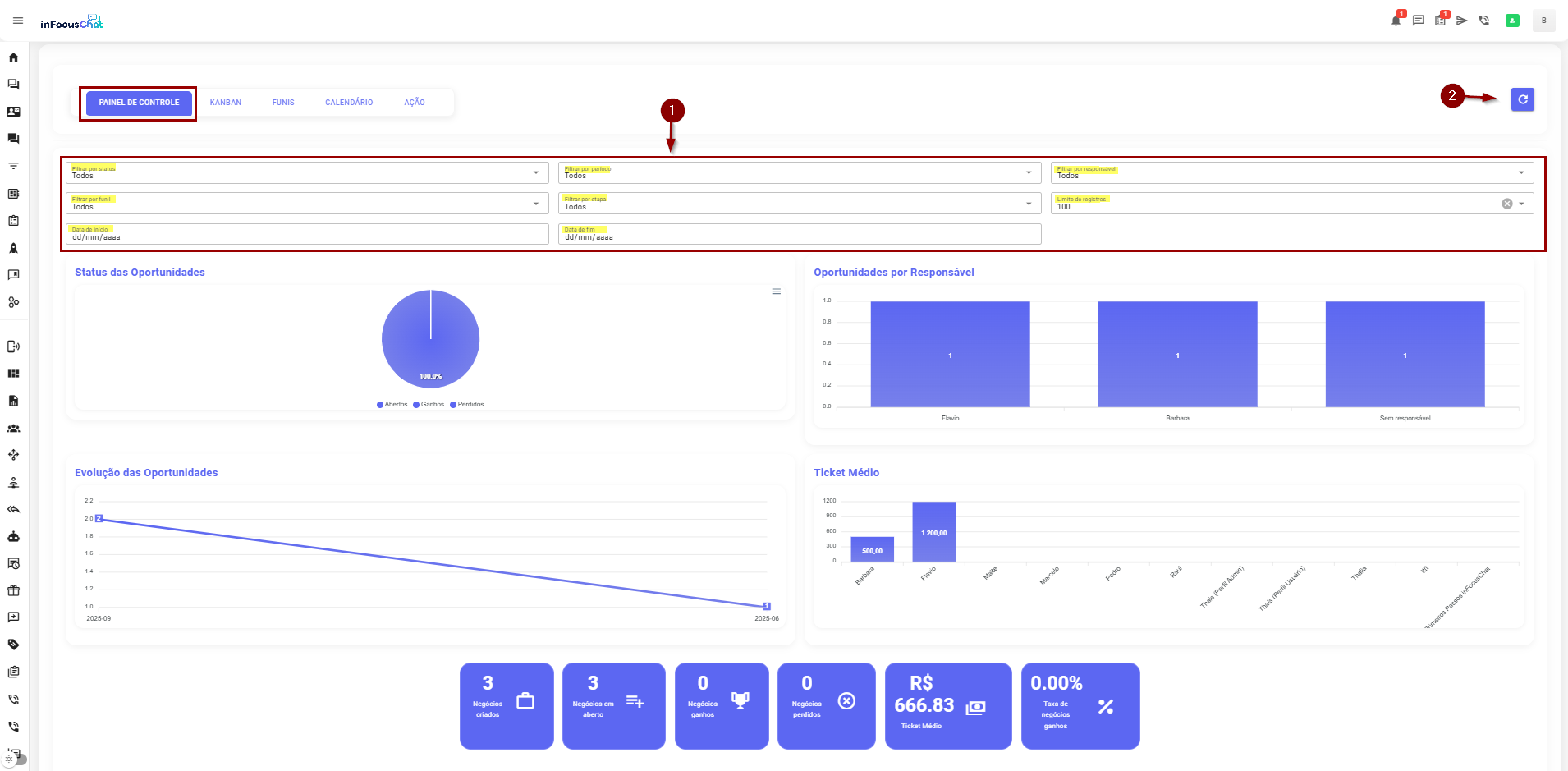
Task: Click the price tag icon in sidebar
Action: click(13, 645)
